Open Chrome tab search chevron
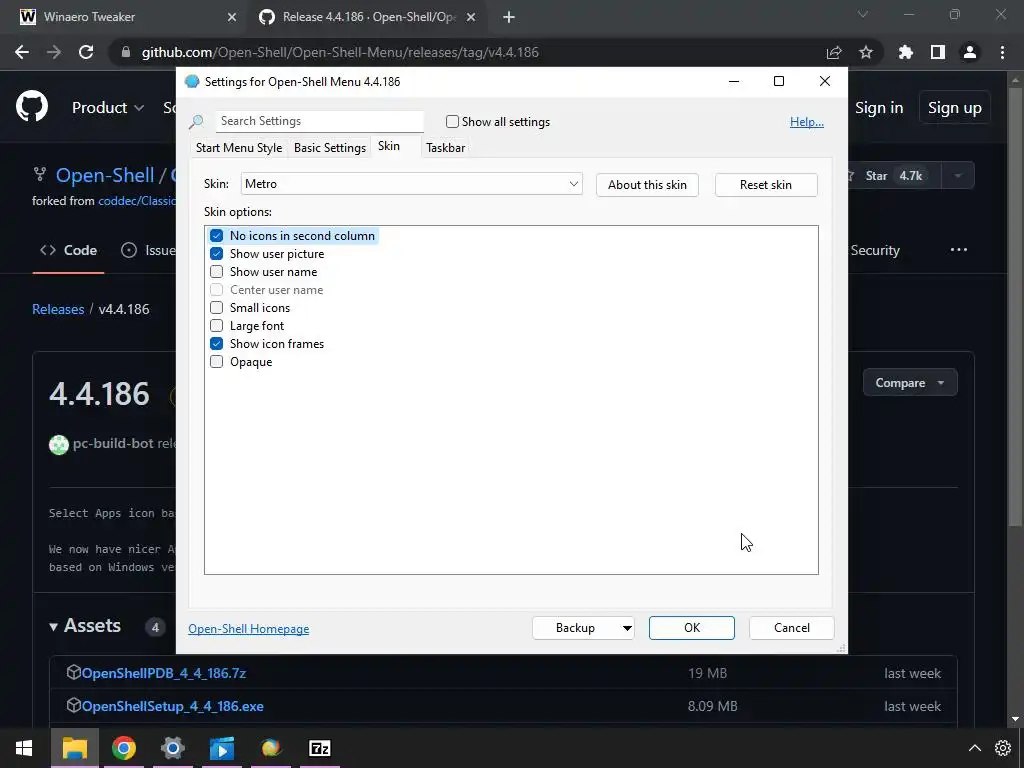Viewport: 1024px width, 768px height. click(x=863, y=14)
